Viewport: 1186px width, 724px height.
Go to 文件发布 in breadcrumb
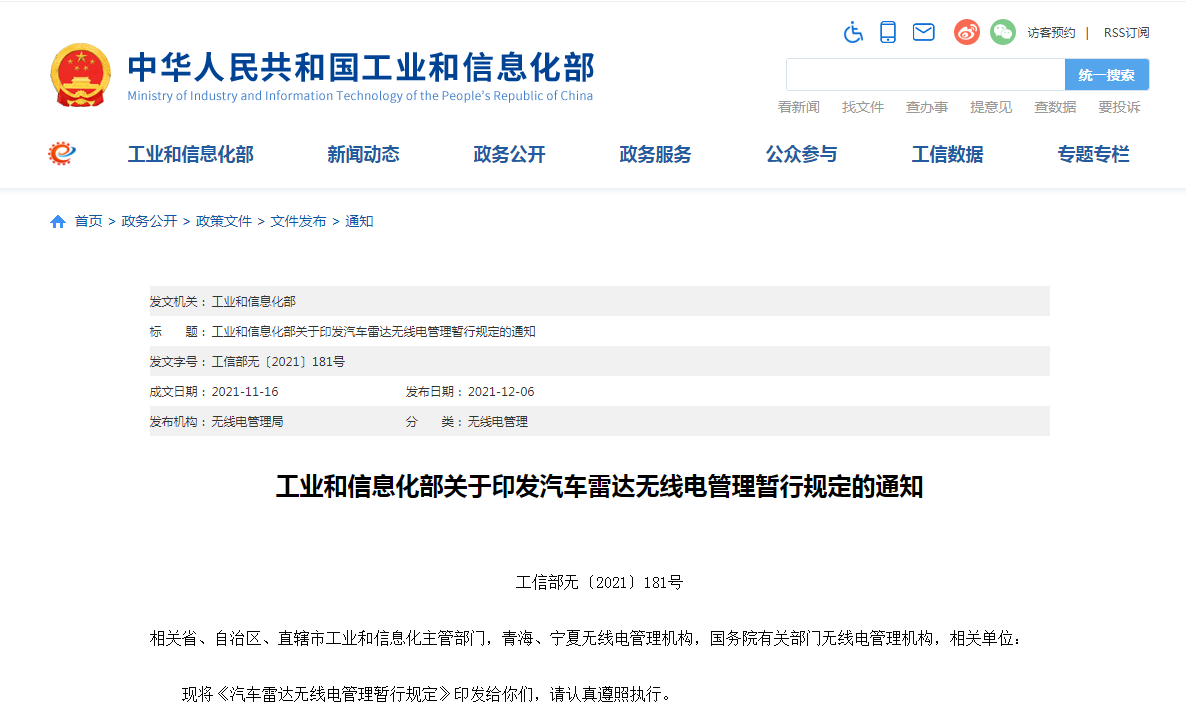pyautogui.click(x=299, y=222)
